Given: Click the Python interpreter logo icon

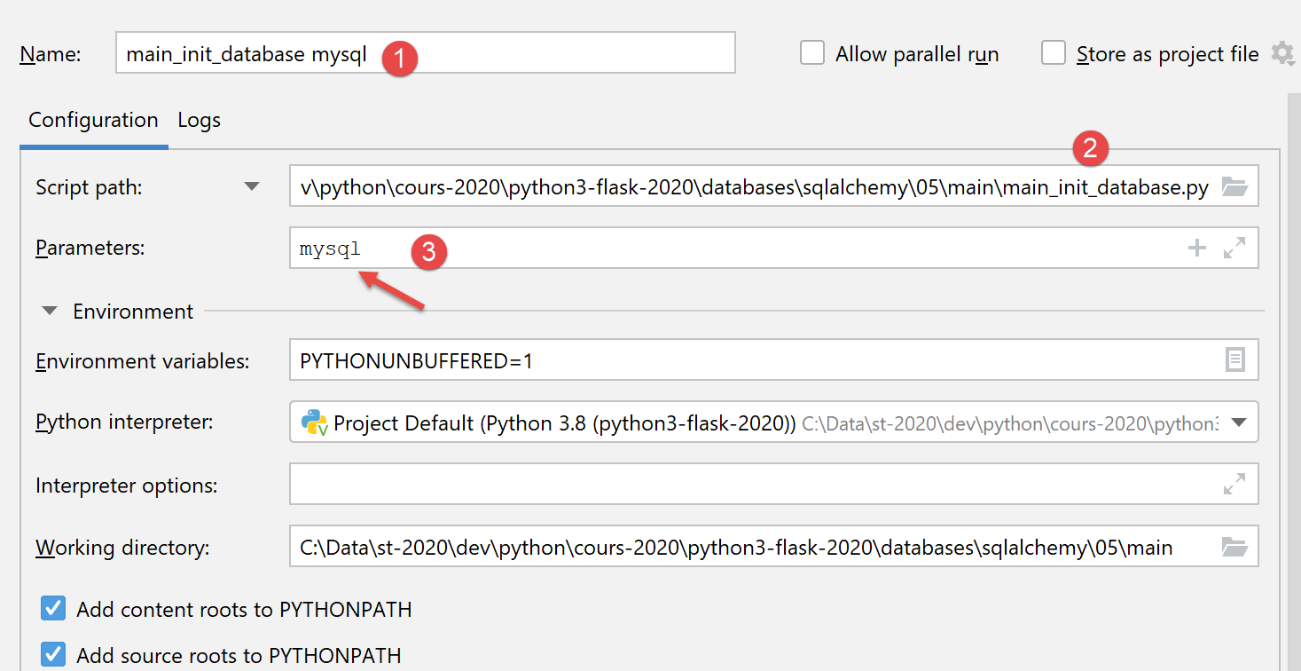Looking at the screenshot, I should coord(315,423).
